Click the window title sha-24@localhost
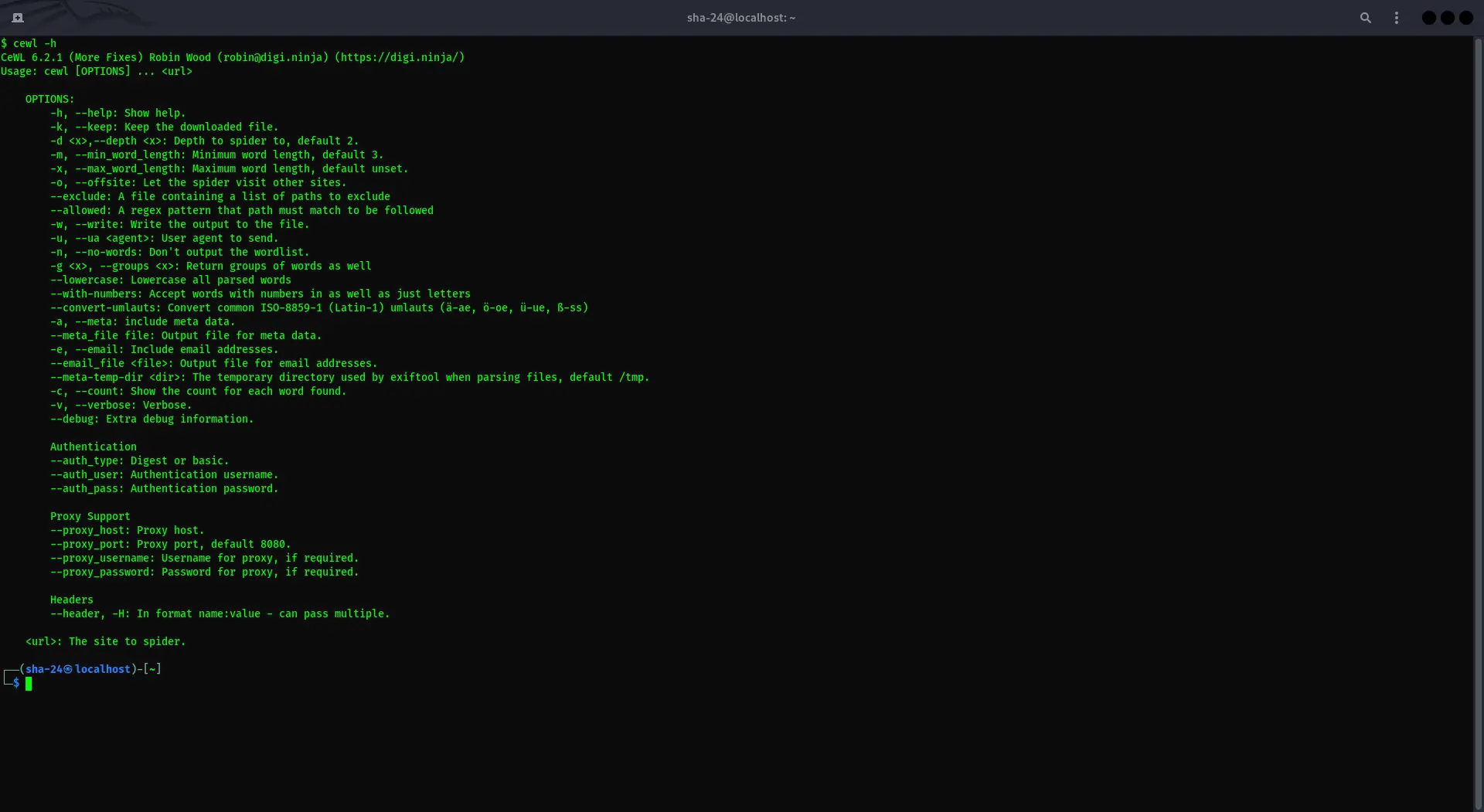Image resolution: width=1484 pixels, height=812 pixels. point(740,18)
